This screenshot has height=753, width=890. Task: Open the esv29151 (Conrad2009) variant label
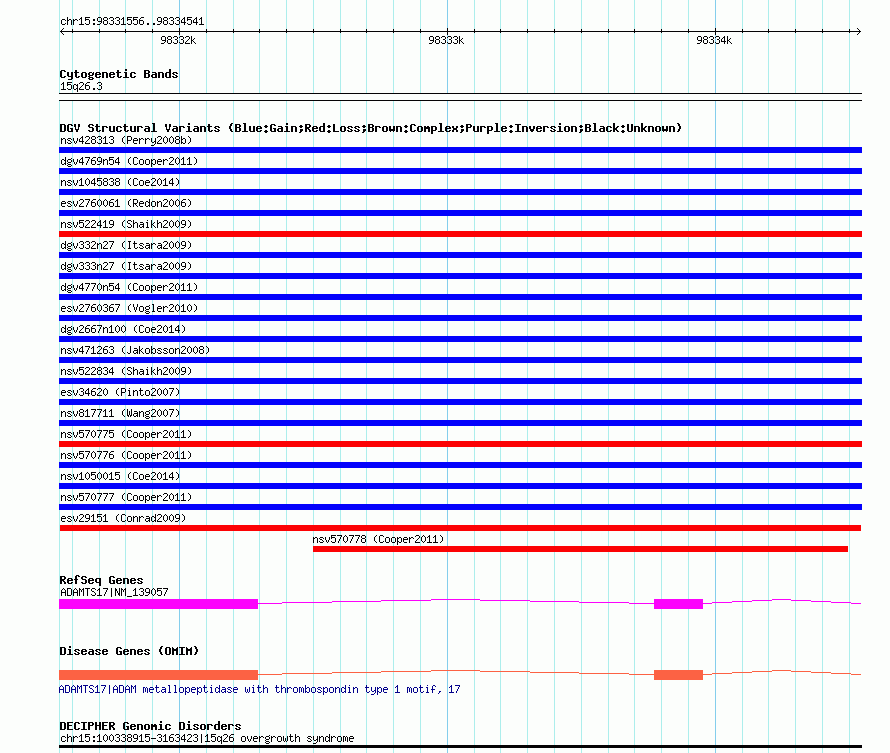point(123,518)
